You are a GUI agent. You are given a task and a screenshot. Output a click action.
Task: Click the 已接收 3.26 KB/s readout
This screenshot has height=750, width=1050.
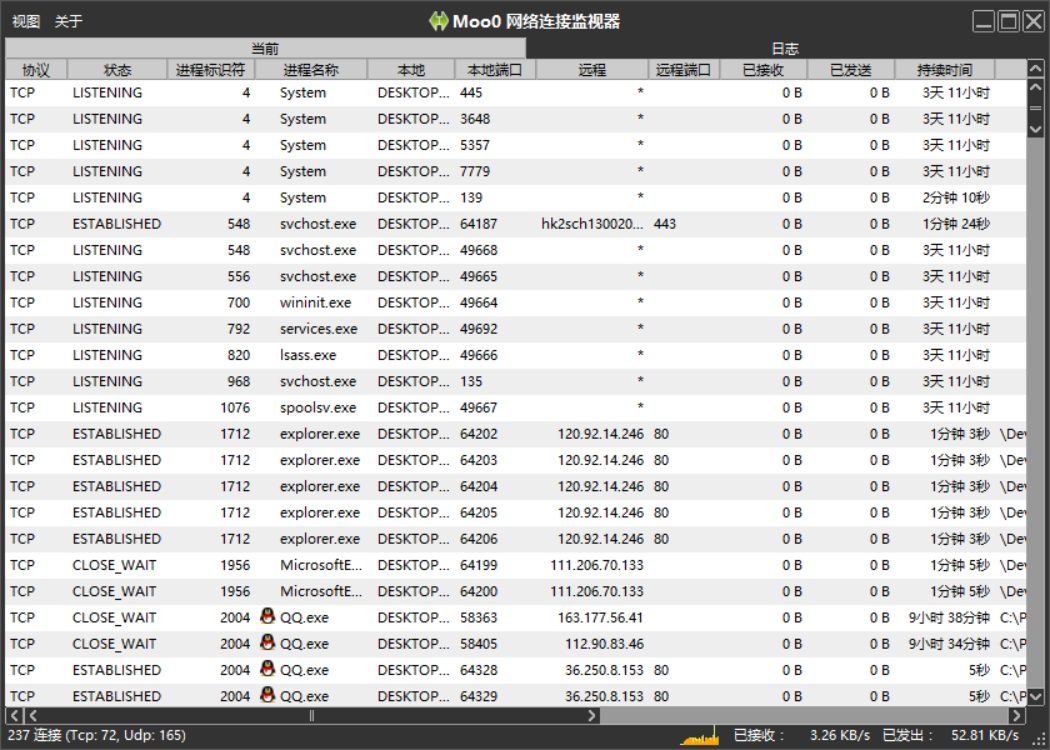point(802,735)
